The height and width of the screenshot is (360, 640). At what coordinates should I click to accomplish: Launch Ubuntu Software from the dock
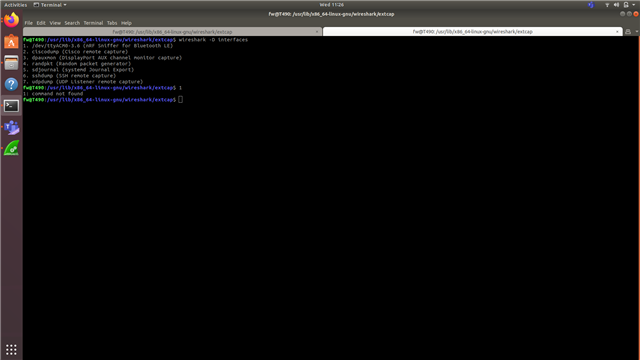click(x=11, y=42)
